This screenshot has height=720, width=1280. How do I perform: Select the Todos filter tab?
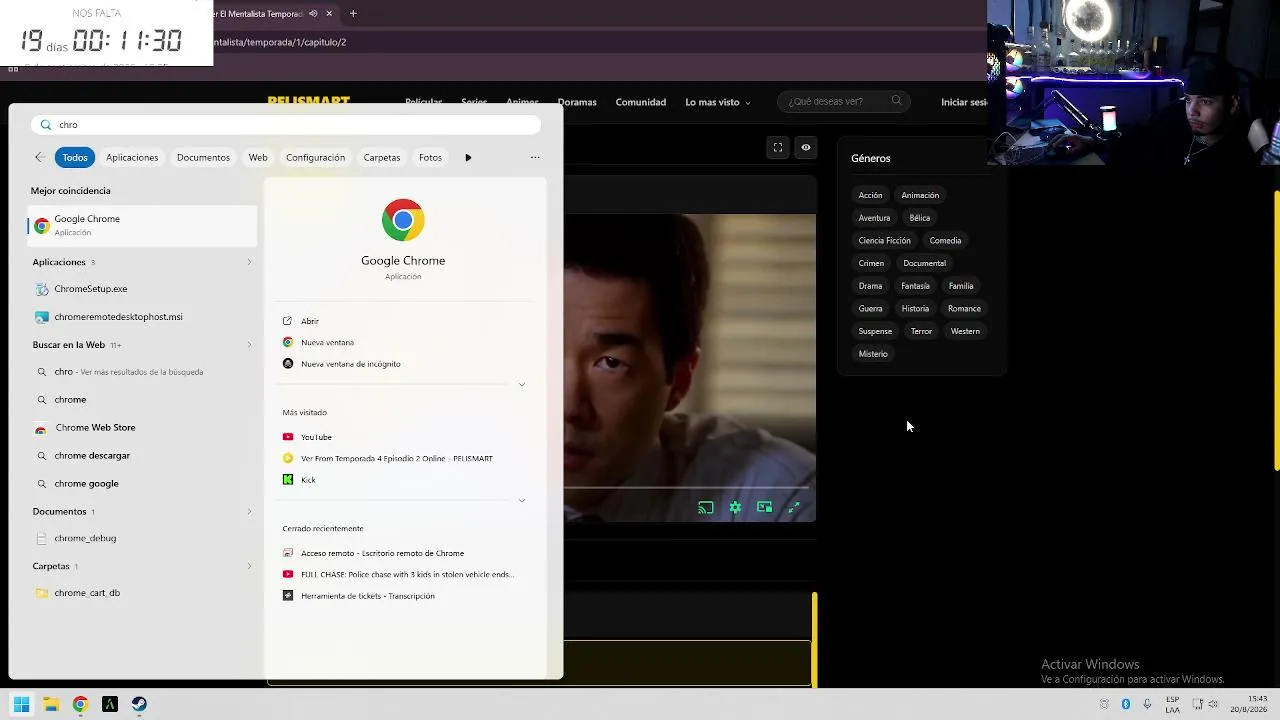coord(75,157)
